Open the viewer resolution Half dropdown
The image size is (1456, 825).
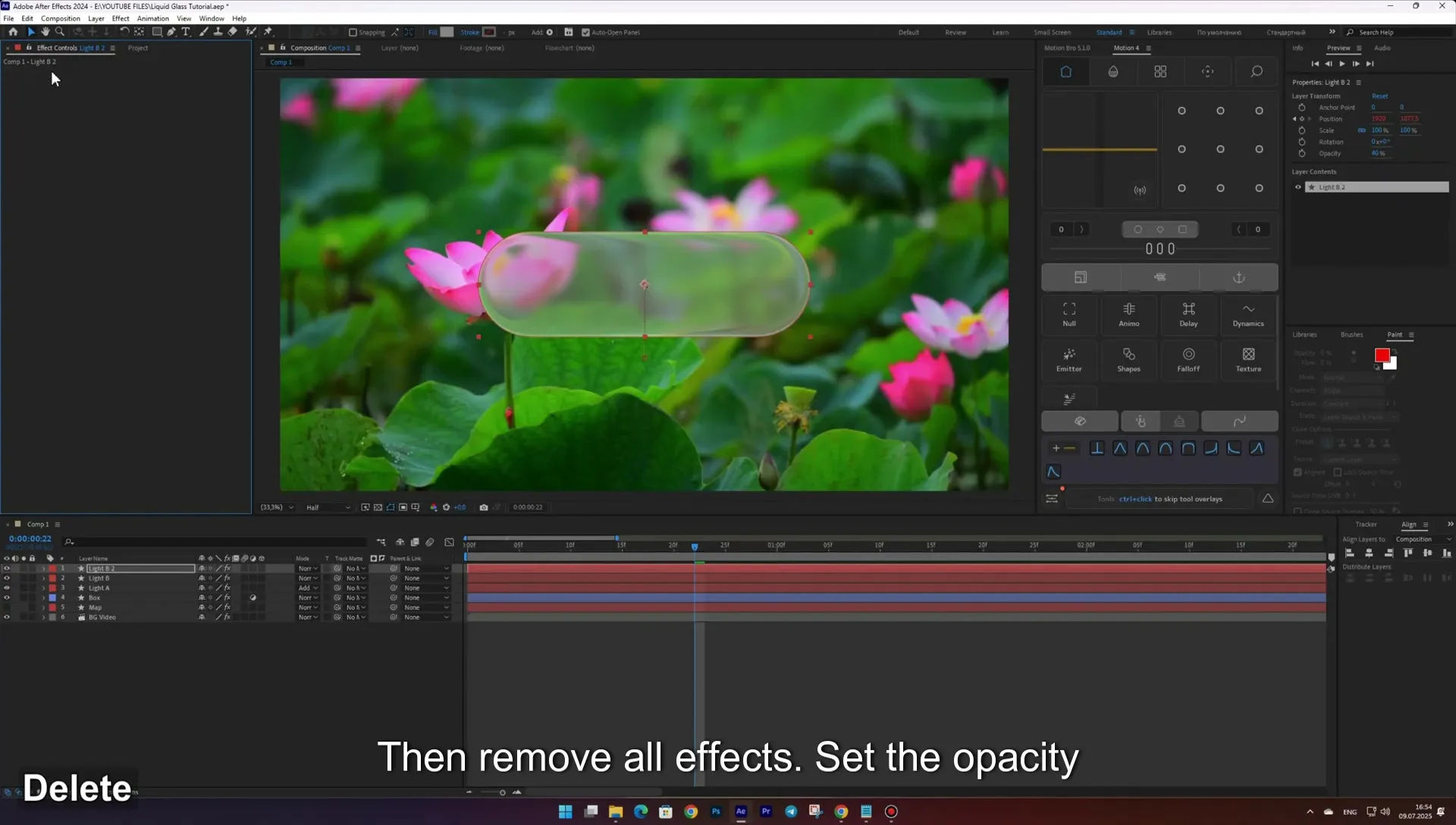coord(328,507)
